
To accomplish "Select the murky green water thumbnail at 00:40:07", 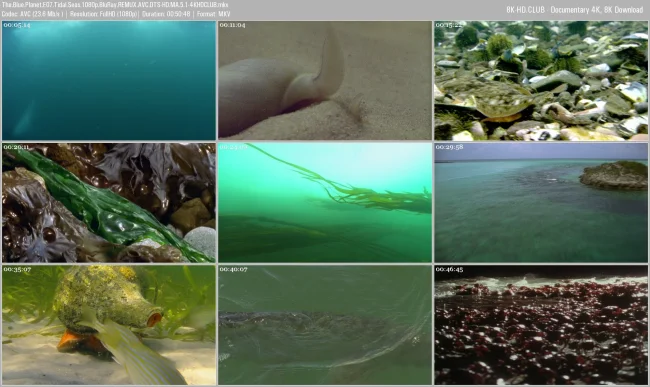I will click(325, 325).
